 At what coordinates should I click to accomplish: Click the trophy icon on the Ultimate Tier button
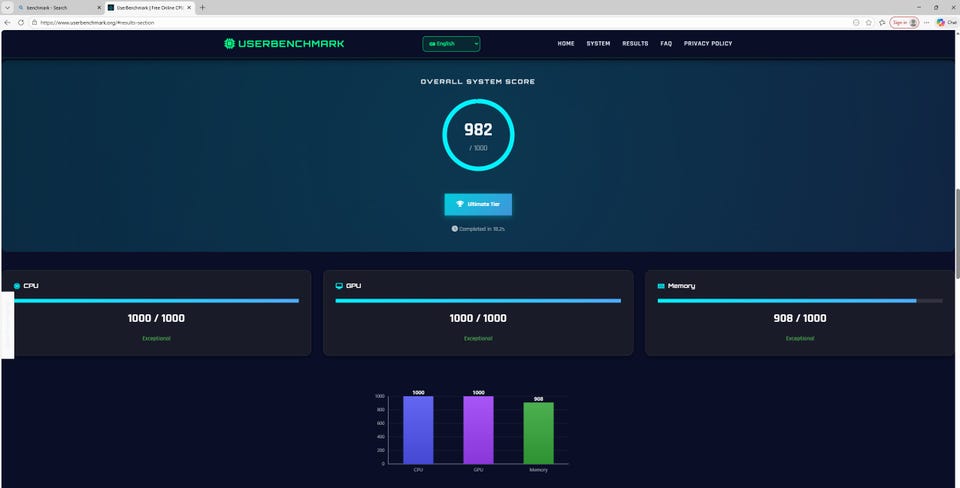pyautogui.click(x=460, y=204)
